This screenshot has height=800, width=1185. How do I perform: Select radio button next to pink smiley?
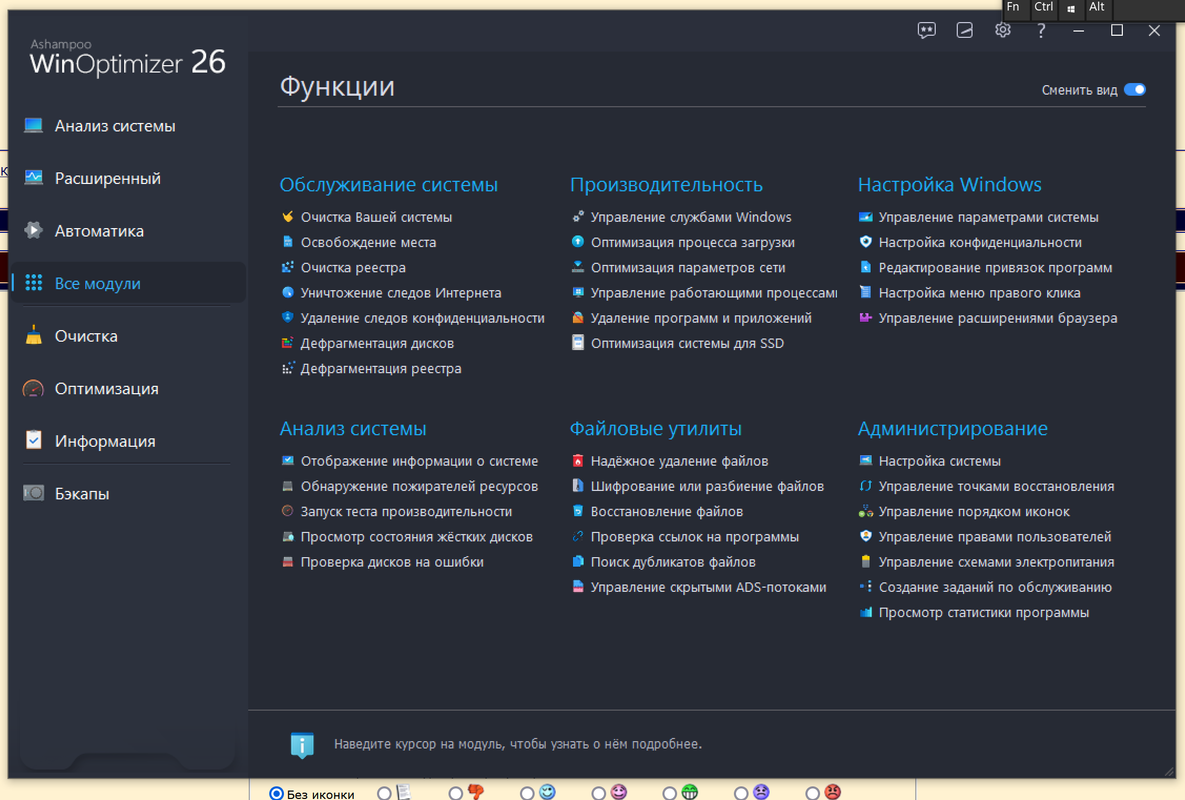click(x=599, y=793)
